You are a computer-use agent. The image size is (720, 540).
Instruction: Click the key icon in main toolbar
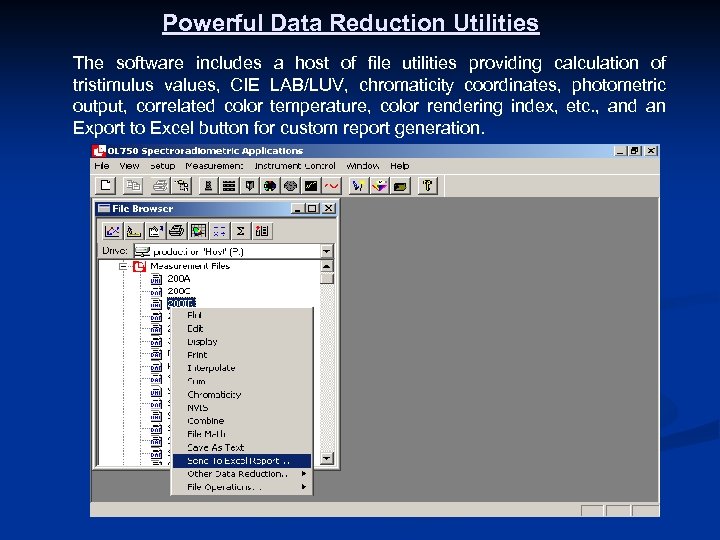pos(428,186)
